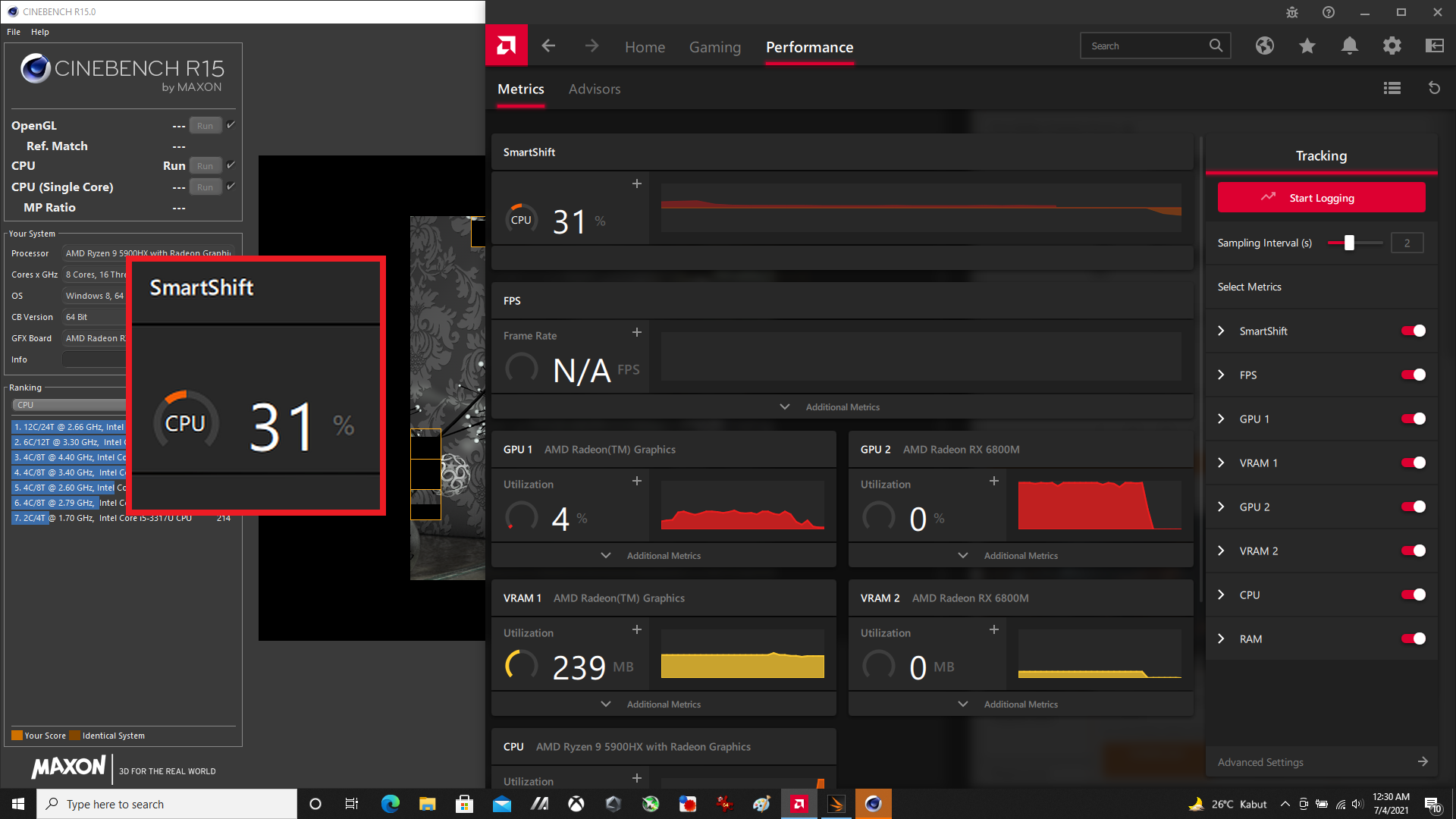The width and height of the screenshot is (1456, 819).
Task: Click the bug report icon in title bar
Action: coord(1292,12)
